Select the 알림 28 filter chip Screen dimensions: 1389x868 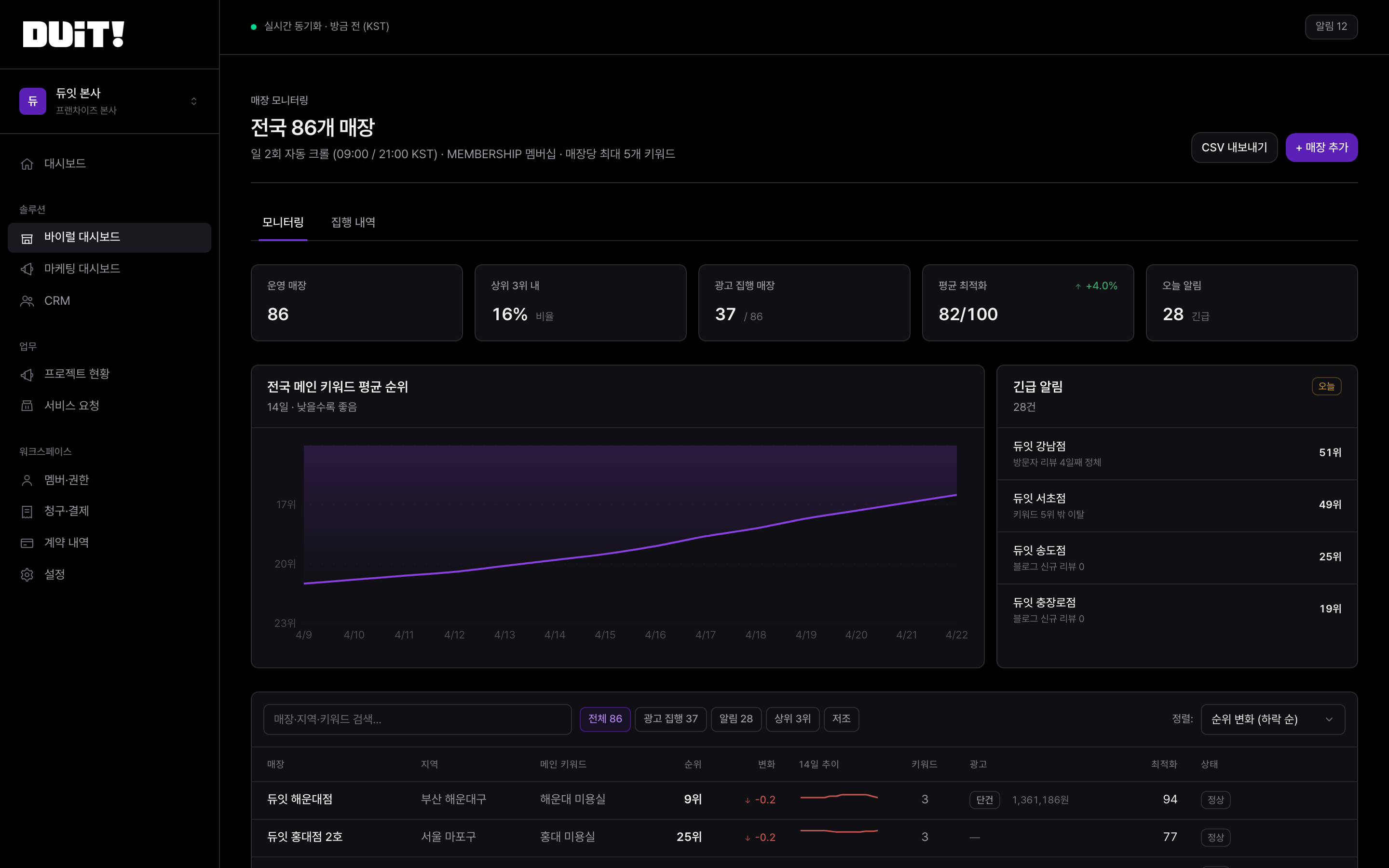pos(736,719)
